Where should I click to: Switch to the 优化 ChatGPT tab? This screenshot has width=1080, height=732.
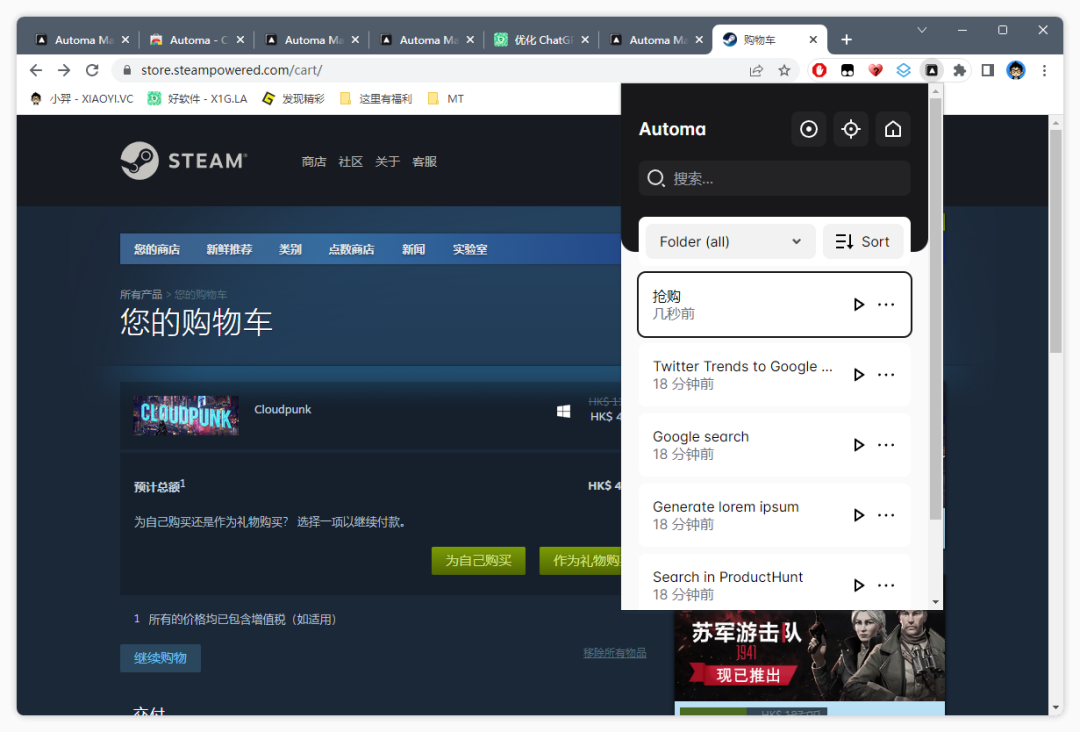541,40
